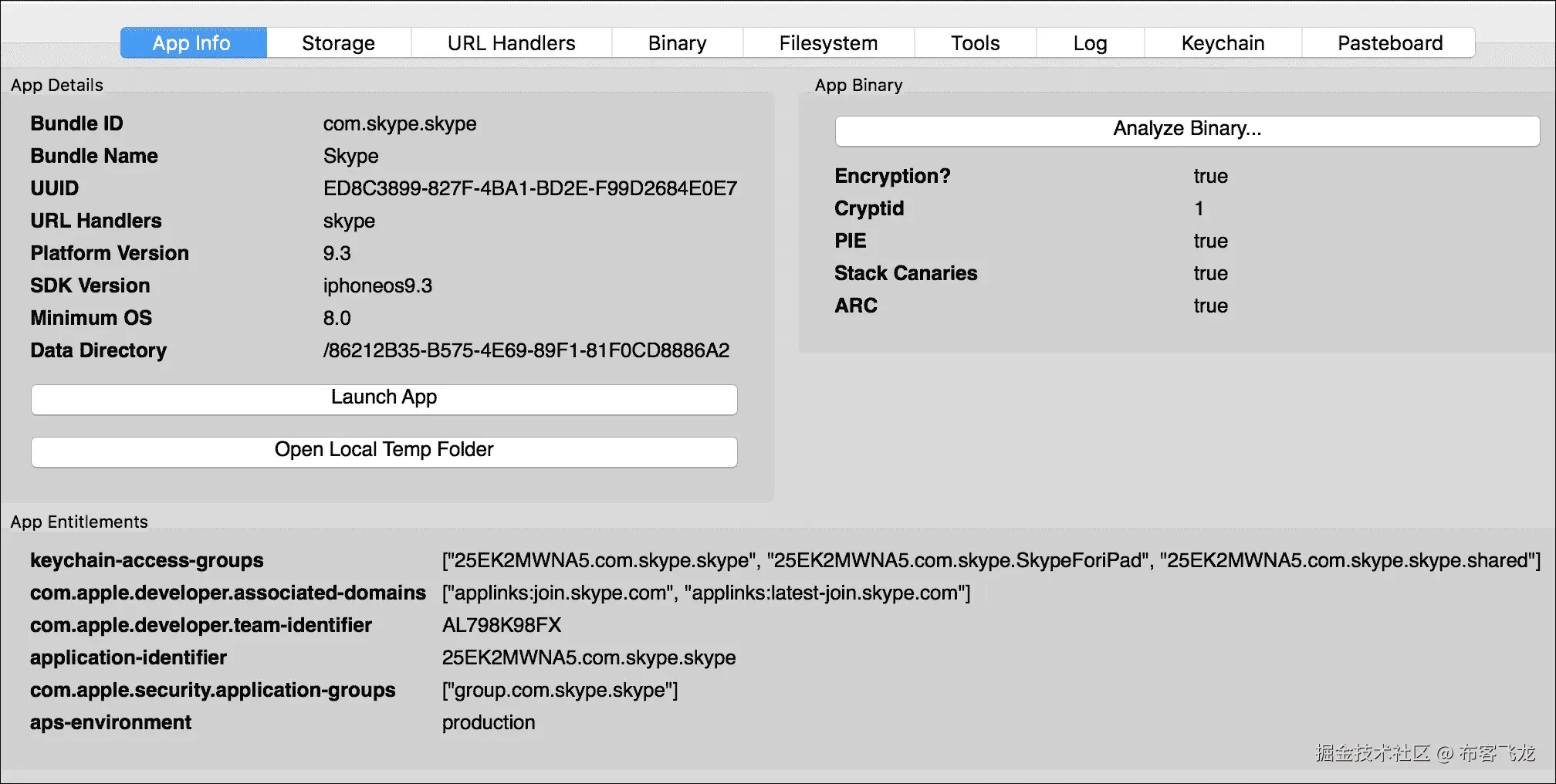Screen dimensions: 1556x784
Task: Select the team-identifier value AL798K98FX
Action: click(502, 626)
